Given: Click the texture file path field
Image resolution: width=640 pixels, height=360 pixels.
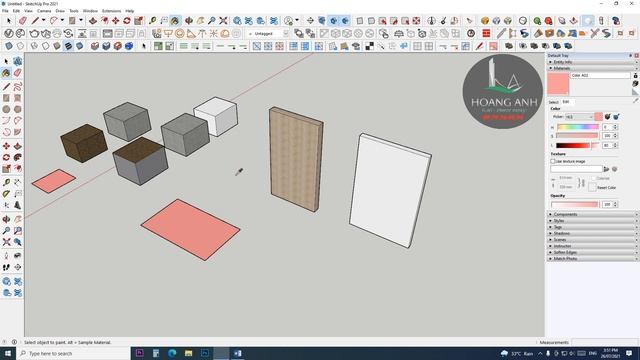Looking at the screenshot, I should tap(576, 169).
